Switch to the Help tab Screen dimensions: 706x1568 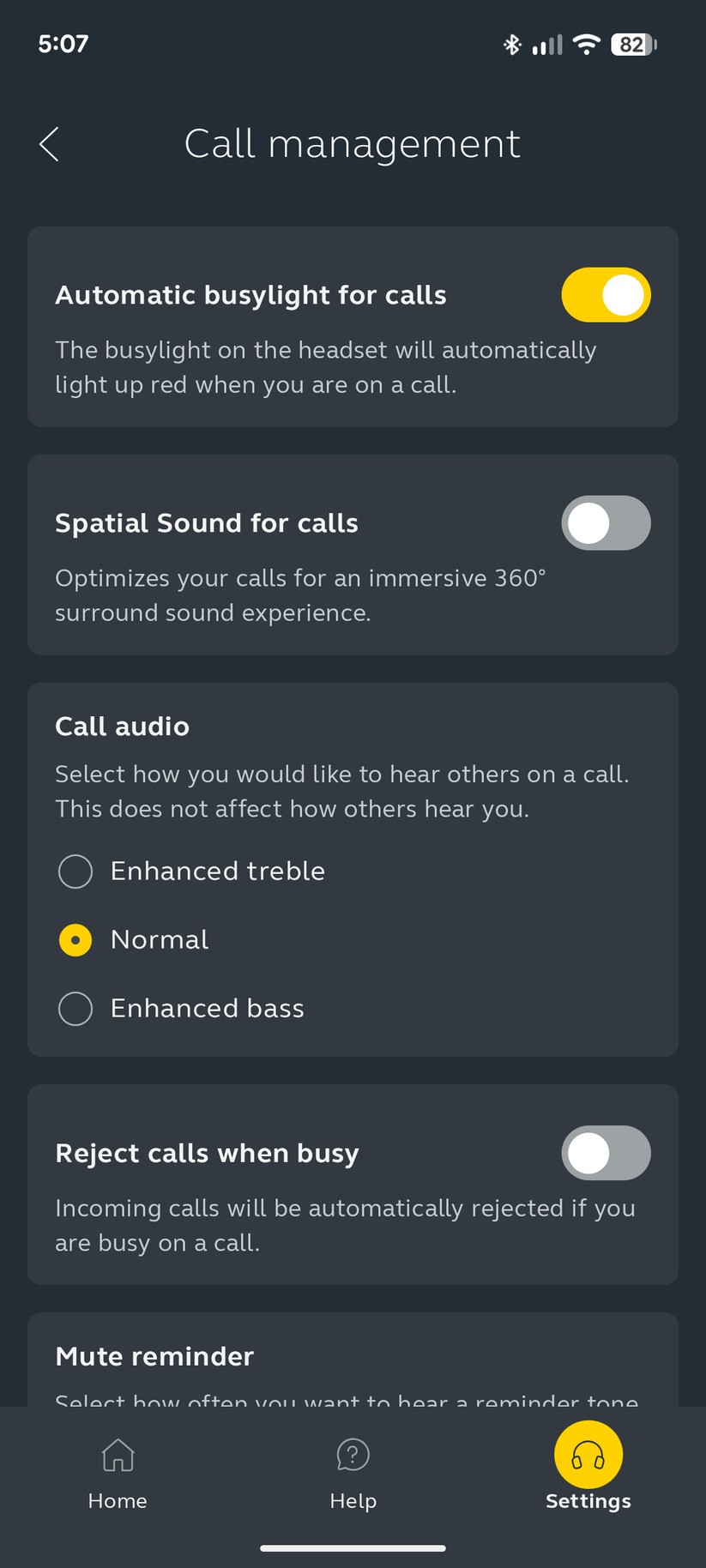pyautogui.click(x=353, y=1472)
